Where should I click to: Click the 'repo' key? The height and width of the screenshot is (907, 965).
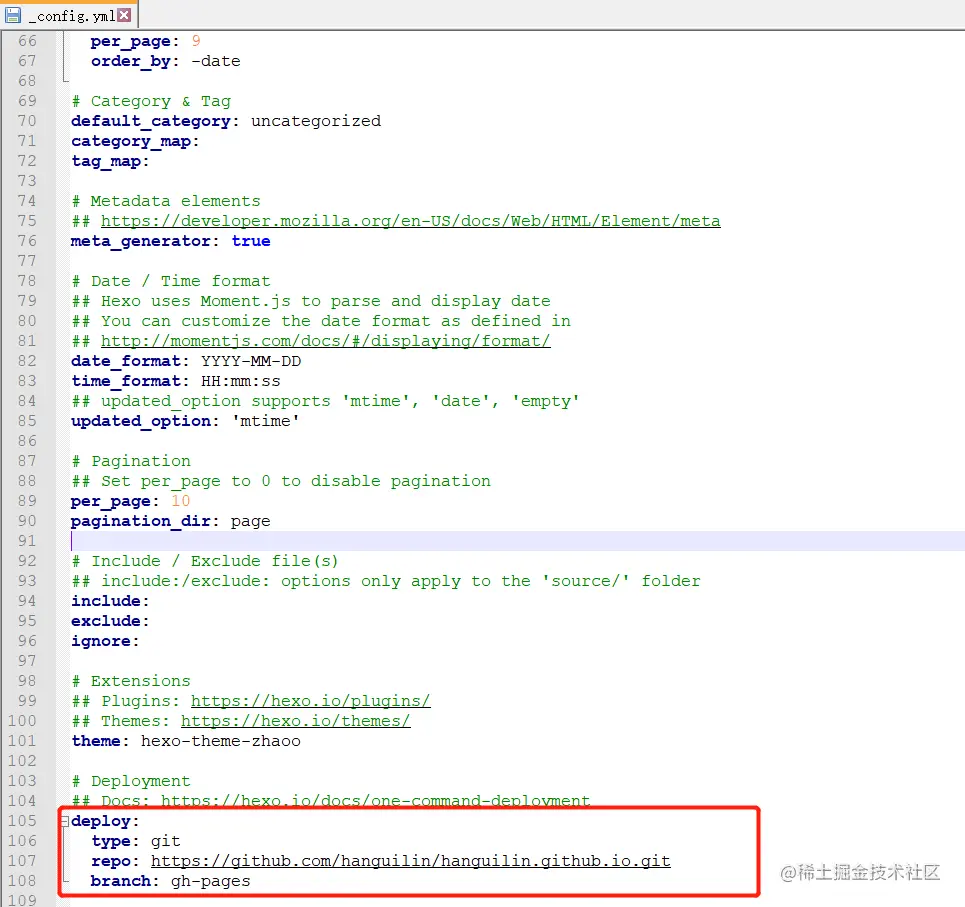pyautogui.click(x=111, y=861)
